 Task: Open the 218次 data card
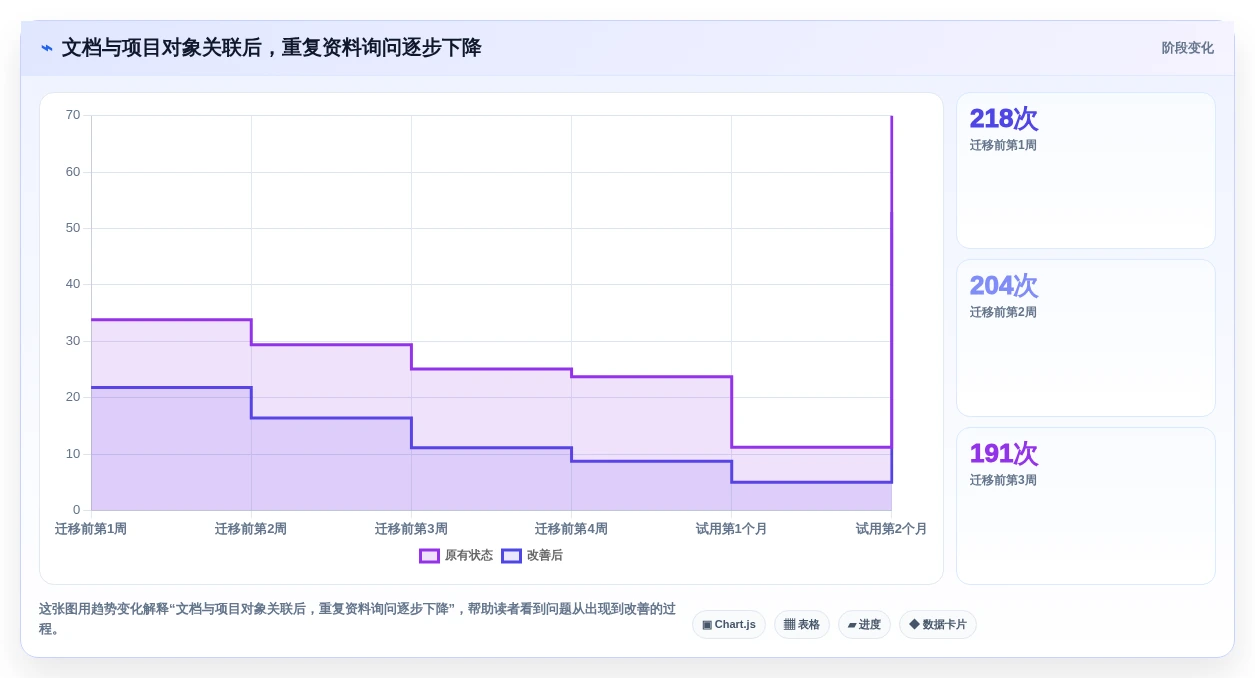click(x=1086, y=171)
